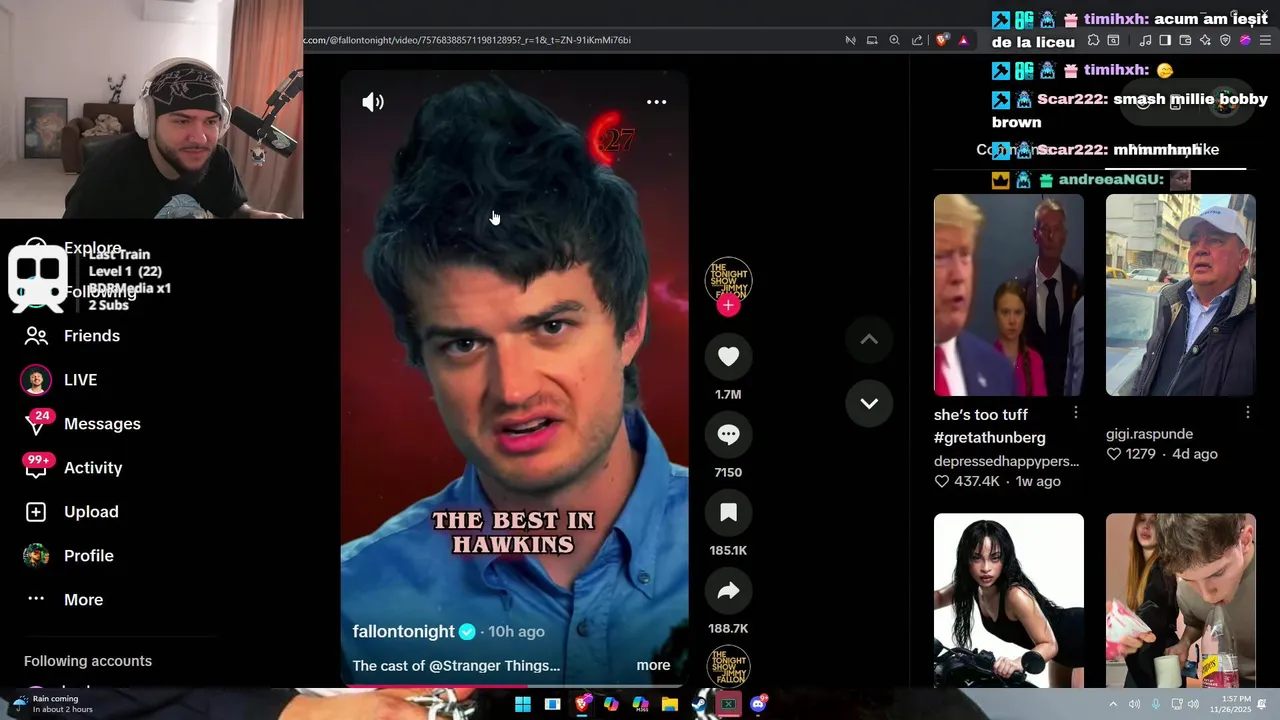Open the browser extensions puzzle icon
This screenshot has width=1280, height=720.
click(1093, 40)
